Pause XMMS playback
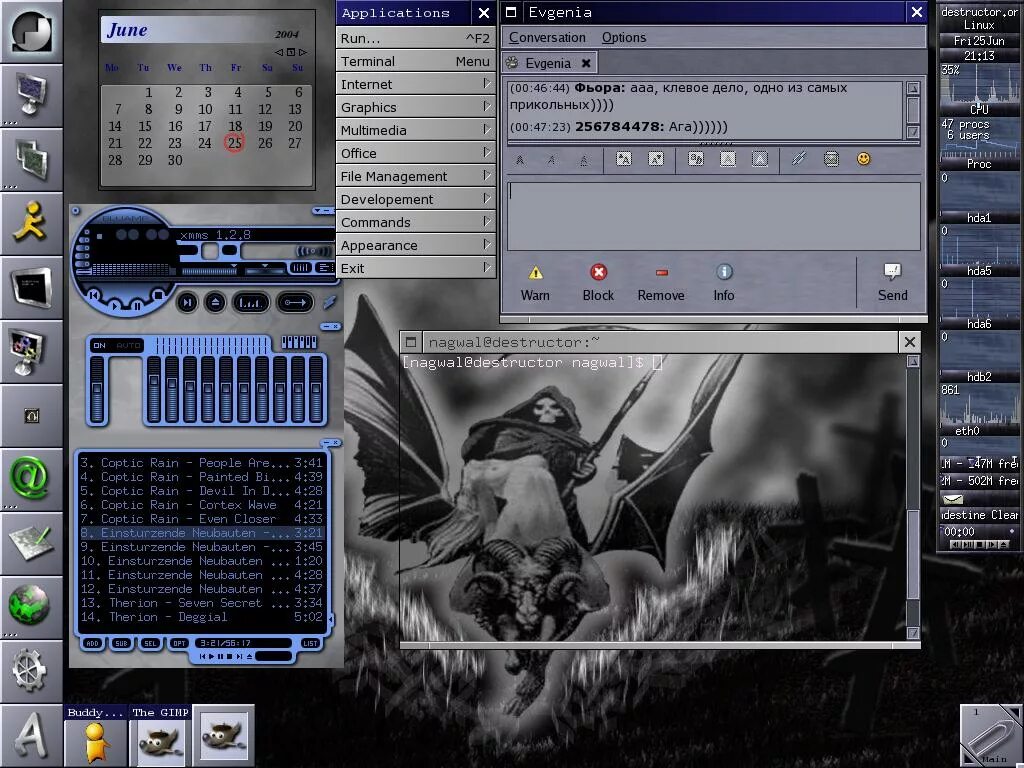 point(137,305)
